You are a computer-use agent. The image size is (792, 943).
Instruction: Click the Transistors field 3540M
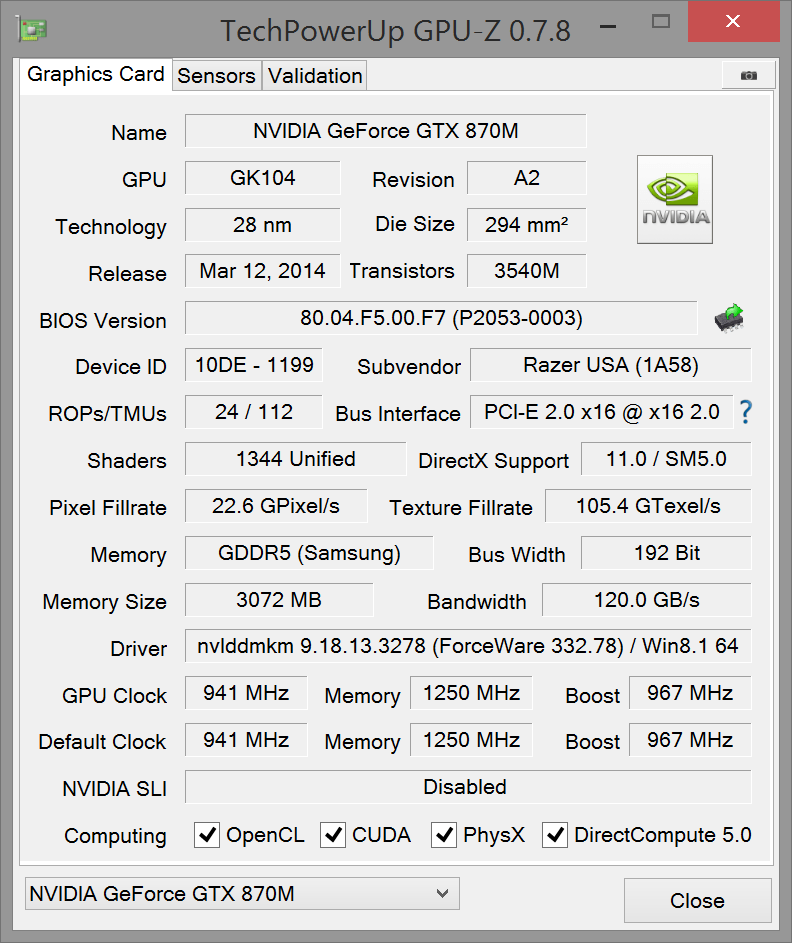click(x=527, y=271)
